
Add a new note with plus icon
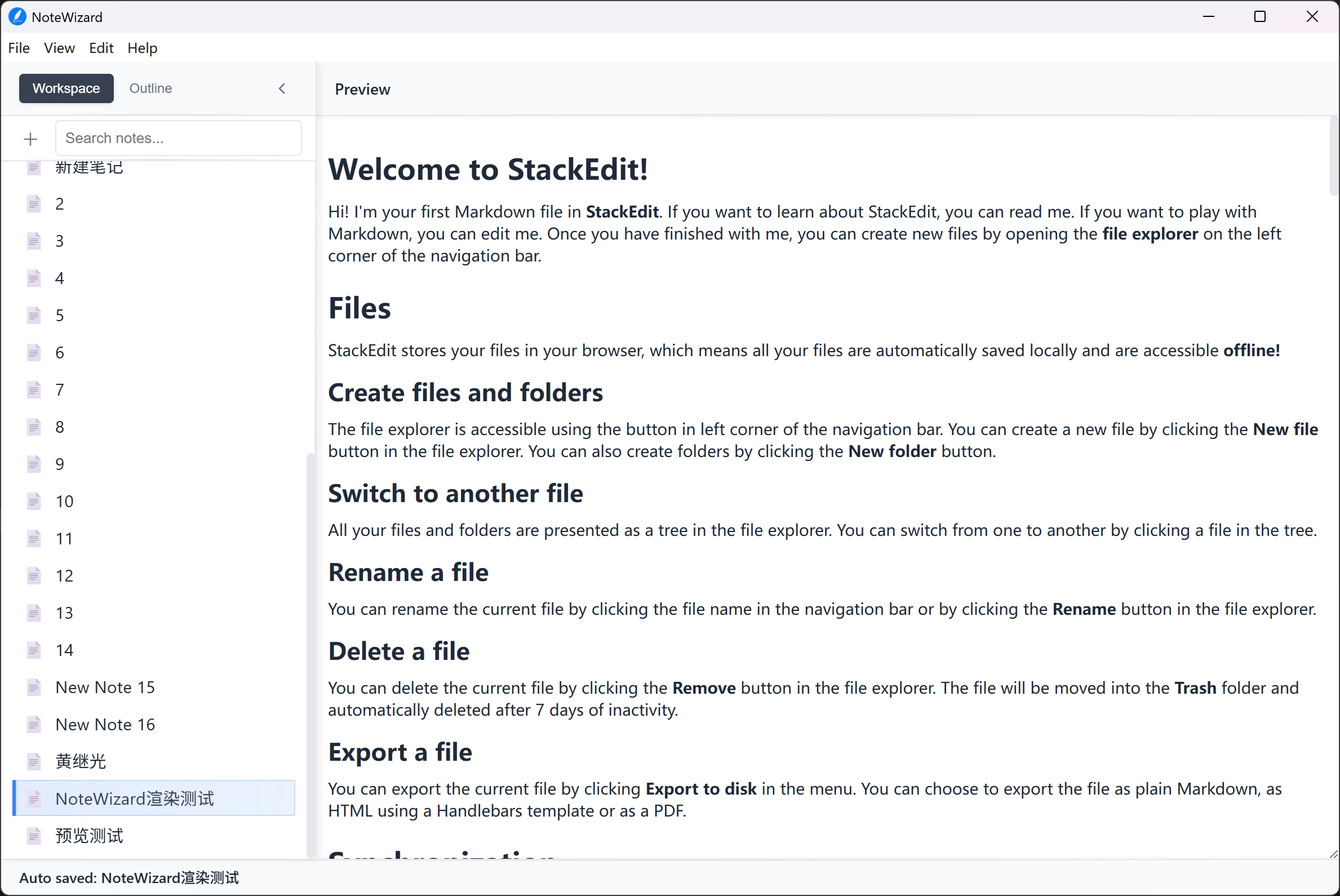tap(30, 139)
